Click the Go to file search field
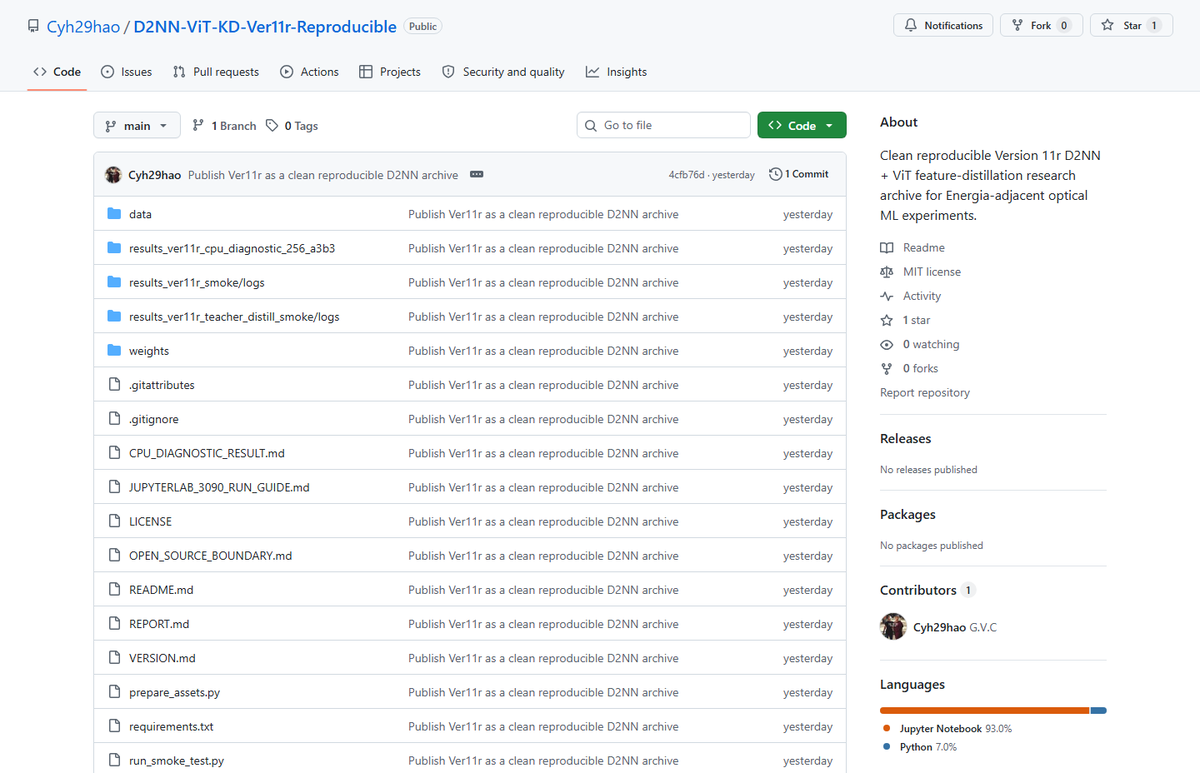1200x773 pixels. pyautogui.click(x=664, y=126)
